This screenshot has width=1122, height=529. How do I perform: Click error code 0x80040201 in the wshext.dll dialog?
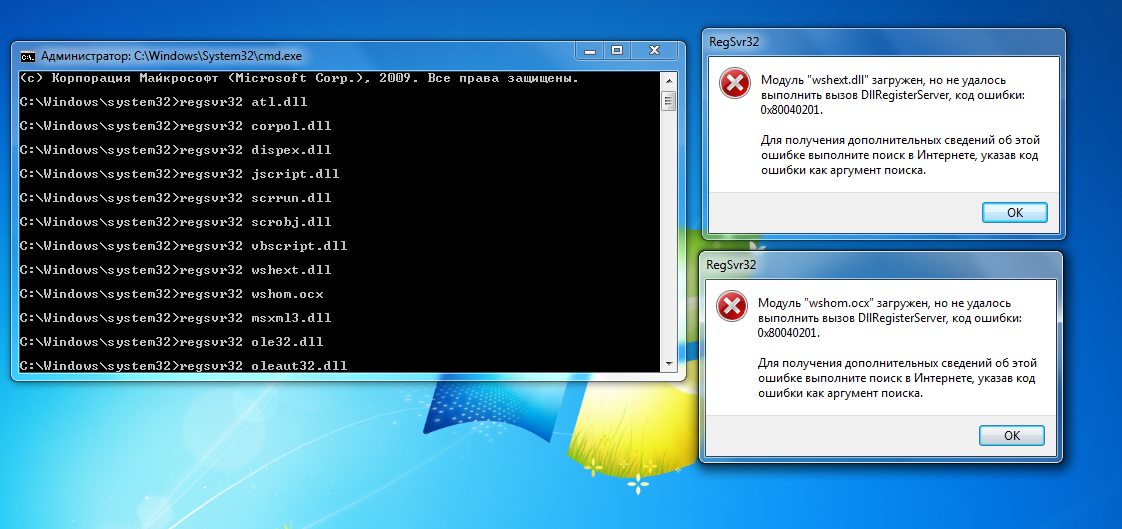[793, 110]
